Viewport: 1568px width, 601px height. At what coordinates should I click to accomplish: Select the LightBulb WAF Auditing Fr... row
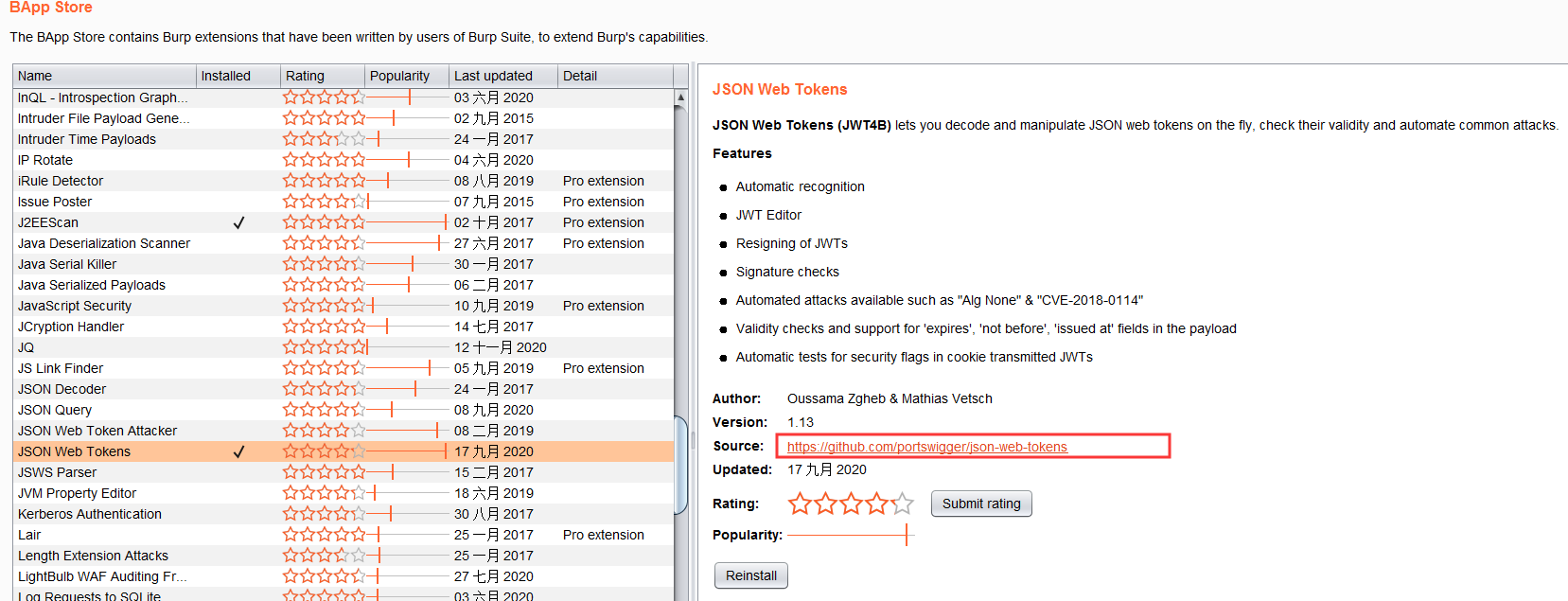click(x=344, y=576)
